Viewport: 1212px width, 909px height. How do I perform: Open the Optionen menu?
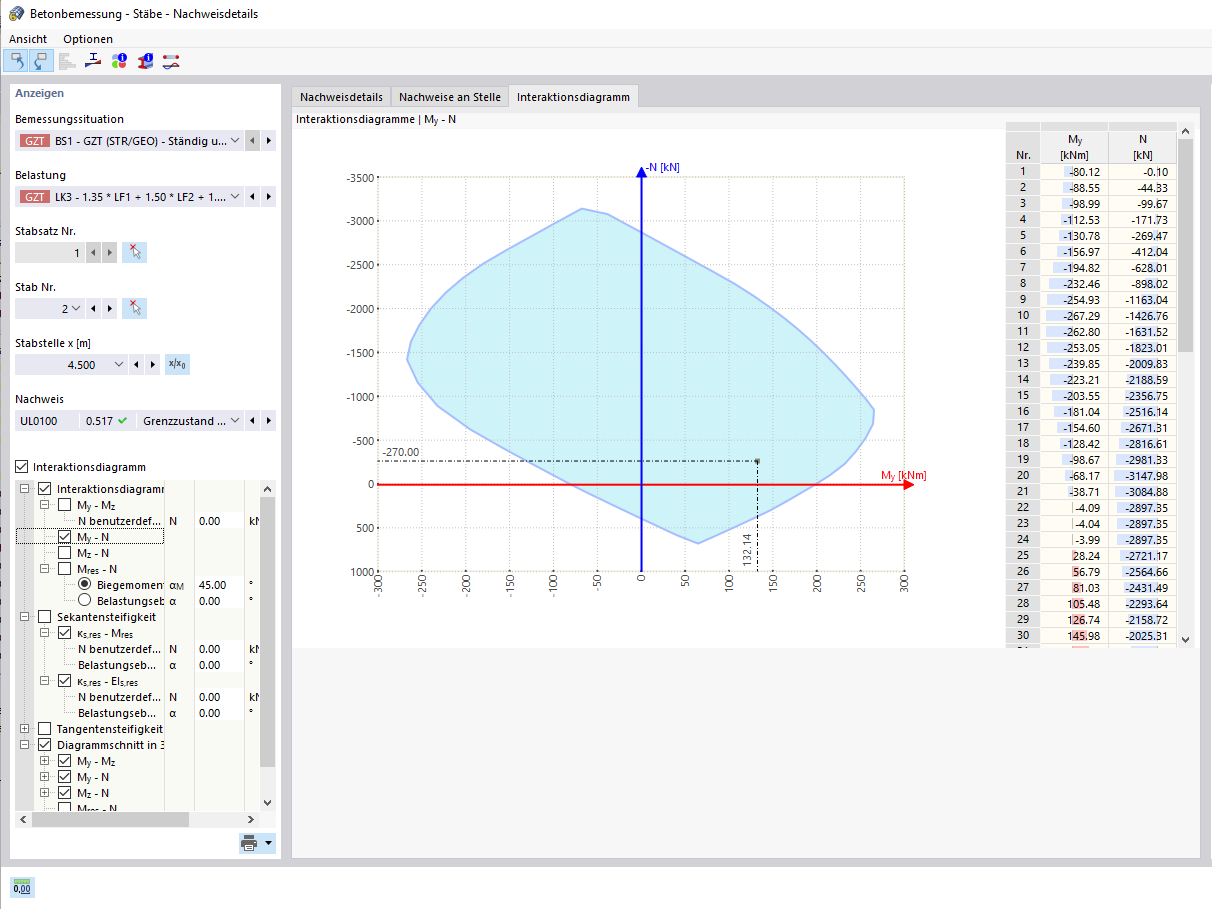tap(88, 39)
